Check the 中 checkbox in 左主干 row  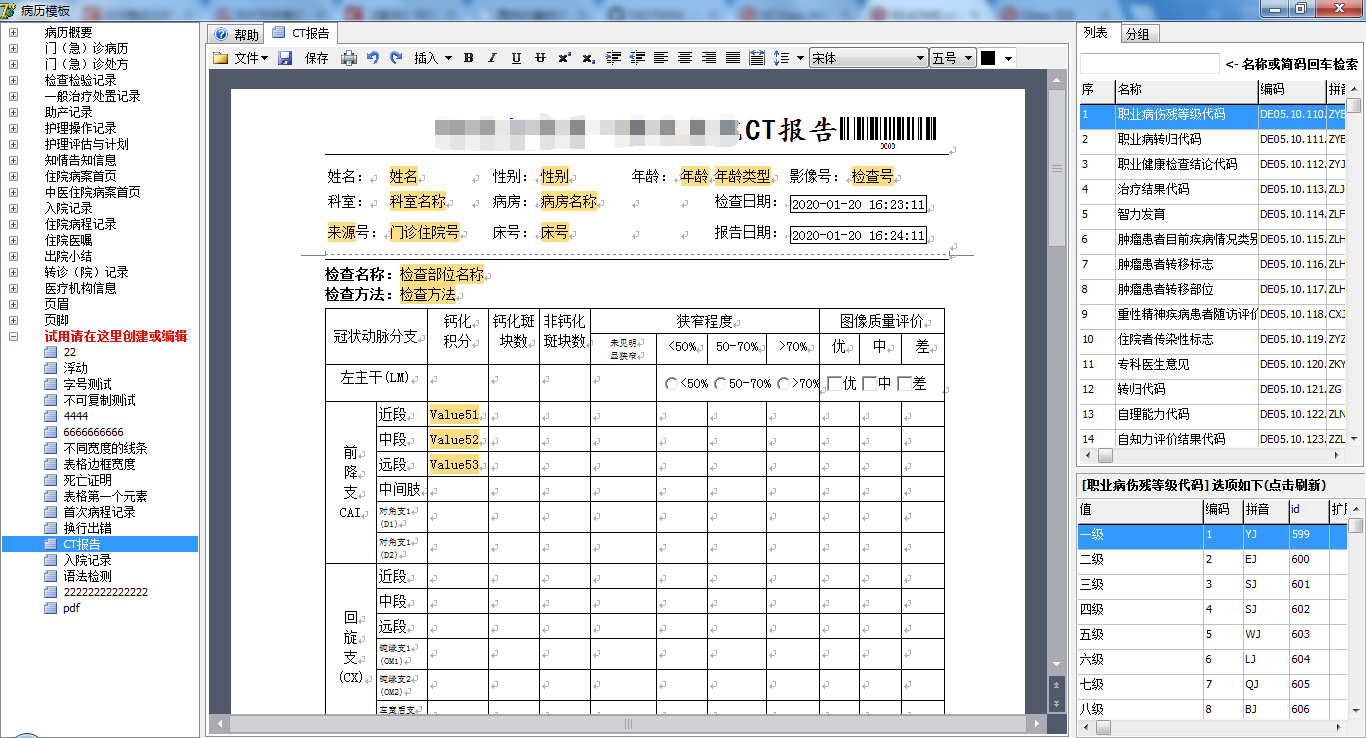coord(869,384)
